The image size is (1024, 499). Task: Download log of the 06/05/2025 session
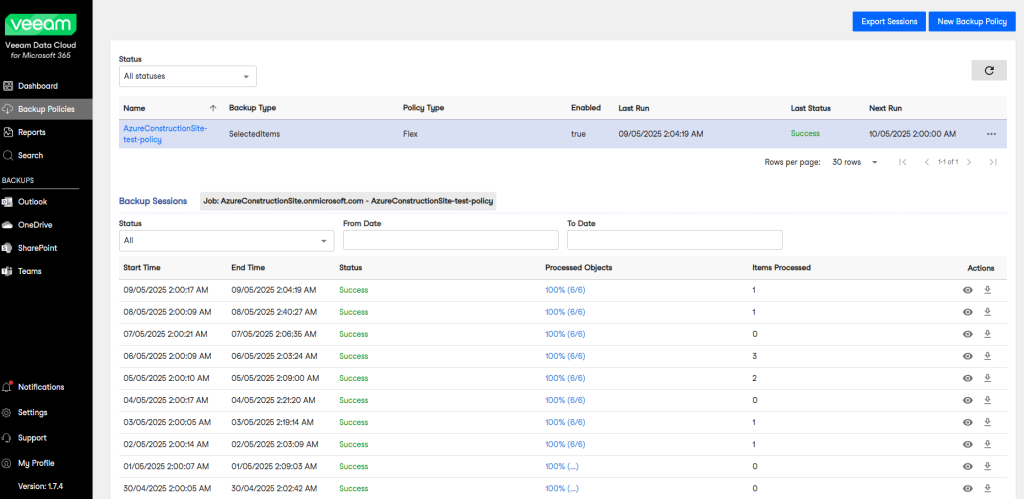(987, 356)
